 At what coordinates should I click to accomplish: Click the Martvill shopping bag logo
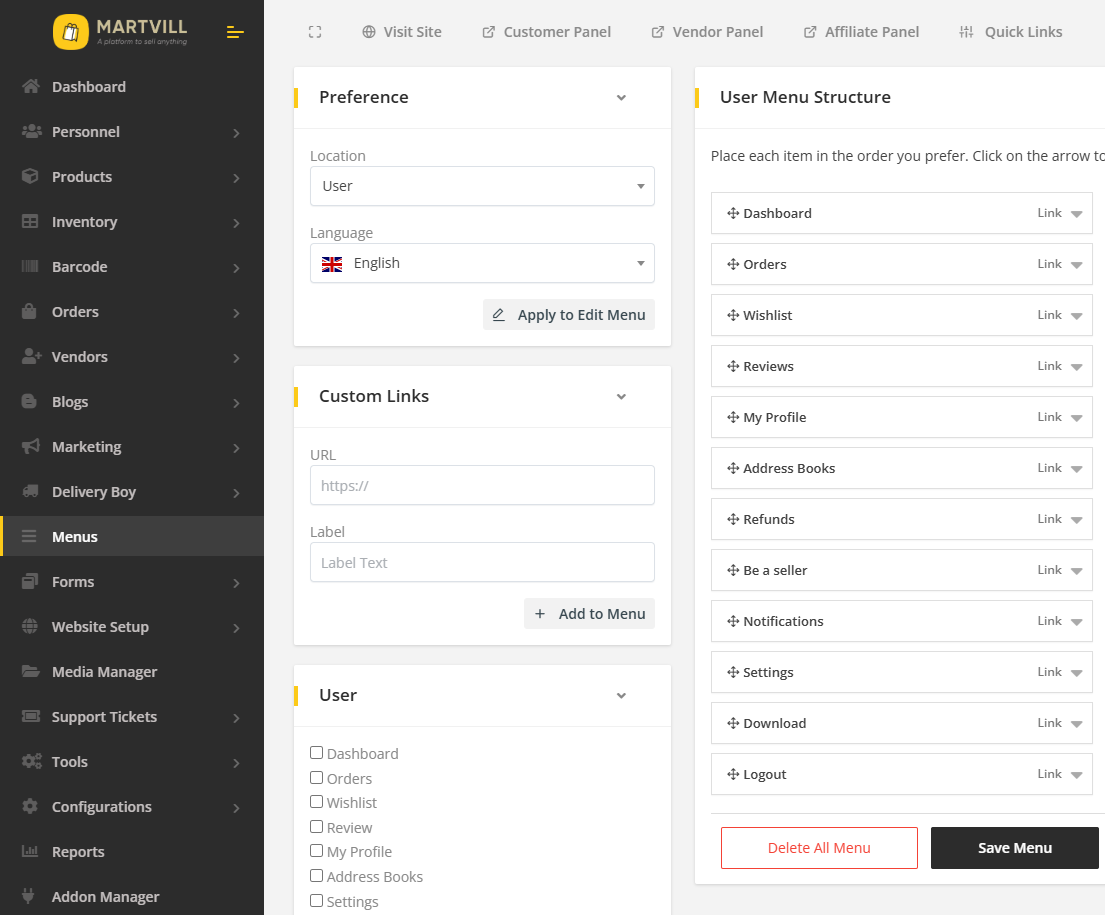coord(70,32)
